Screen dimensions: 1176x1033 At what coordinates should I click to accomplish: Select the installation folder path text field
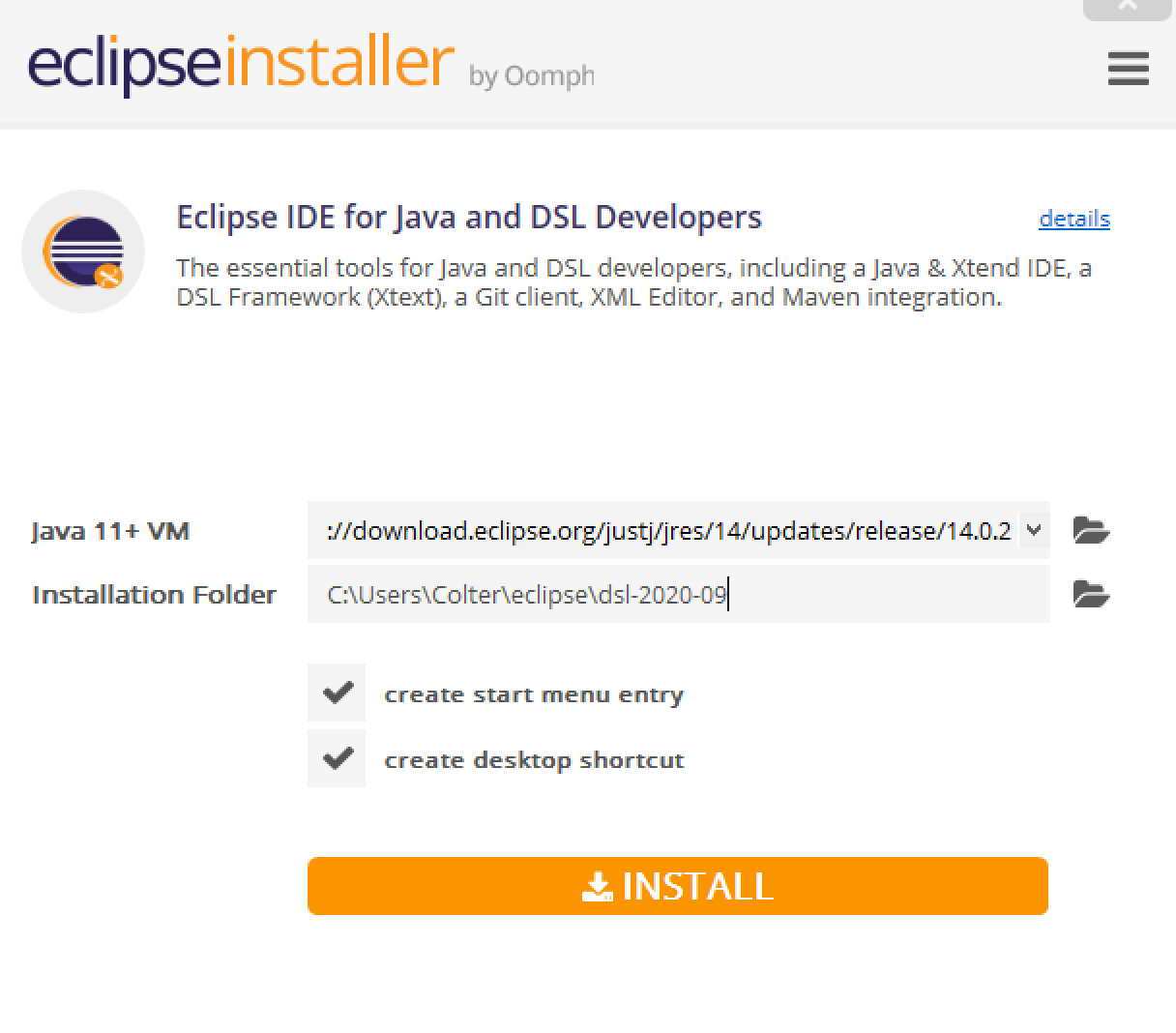point(677,594)
